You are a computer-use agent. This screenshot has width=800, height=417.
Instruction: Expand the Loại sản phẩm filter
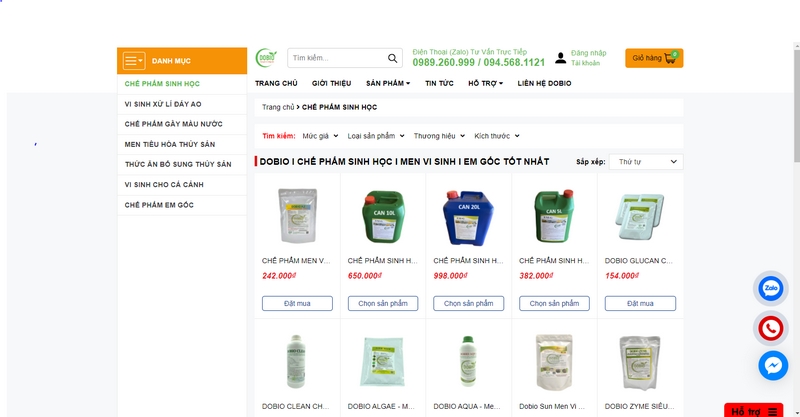tap(376, 135)
